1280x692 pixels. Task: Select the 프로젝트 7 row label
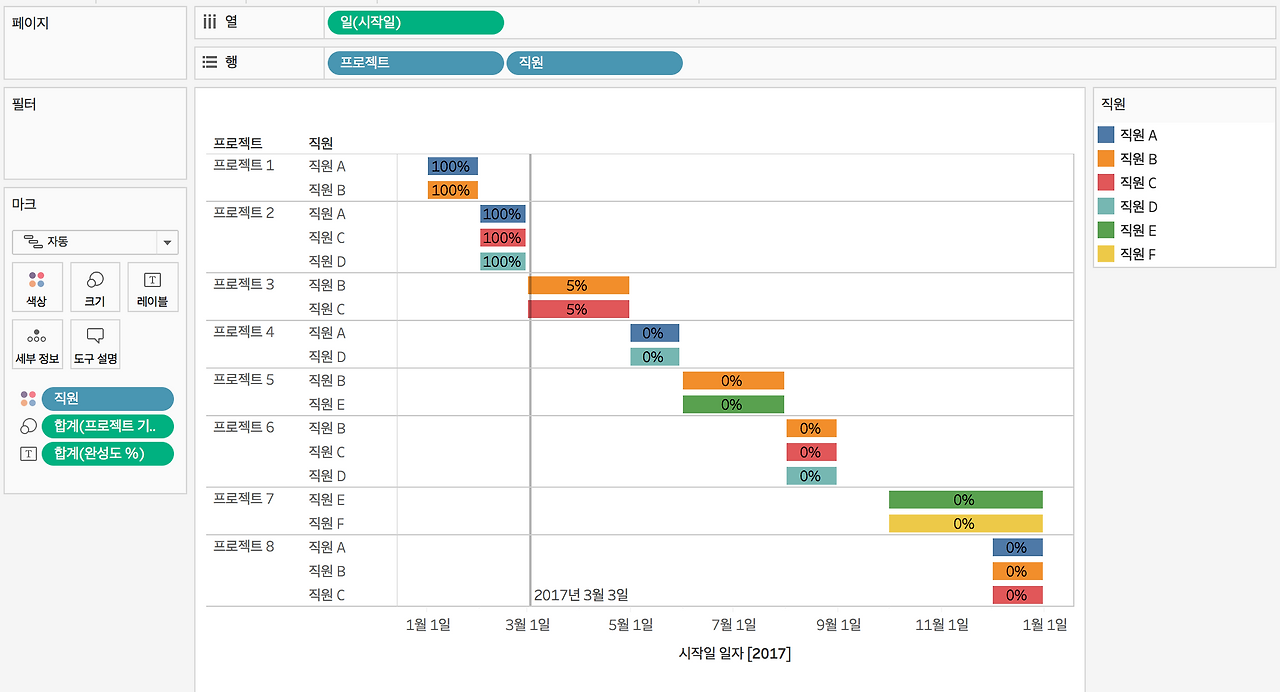(244, 499)
